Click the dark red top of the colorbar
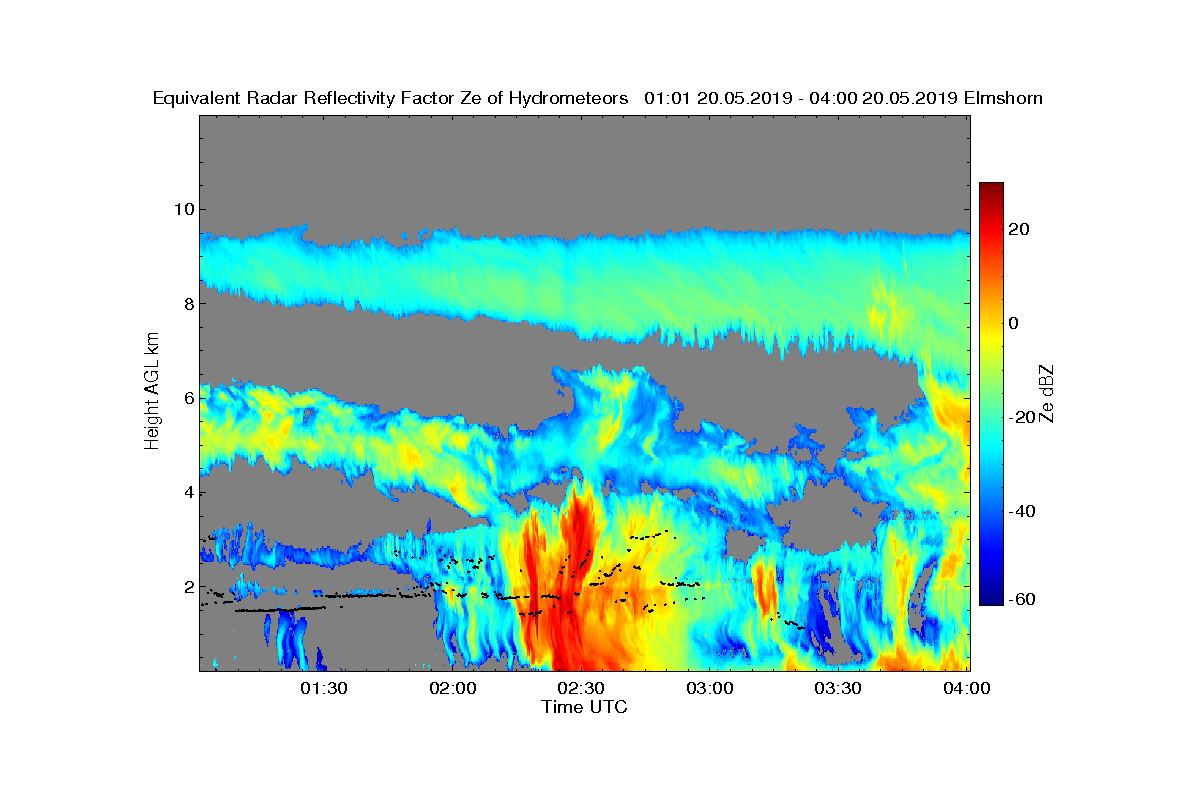Image resolution: width=1200 pixels, height=800 pixels. pyautogui.click(x=991, y=190)
